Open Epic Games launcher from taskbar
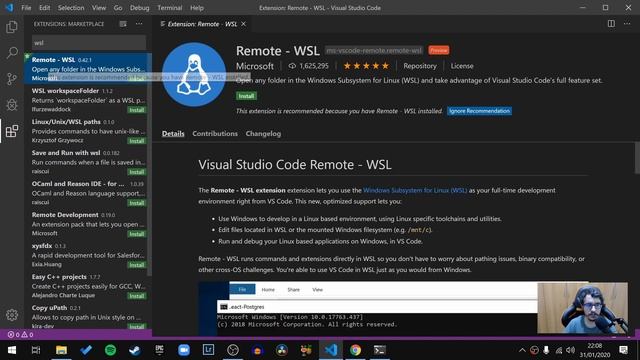 click(x=159, y=350)
